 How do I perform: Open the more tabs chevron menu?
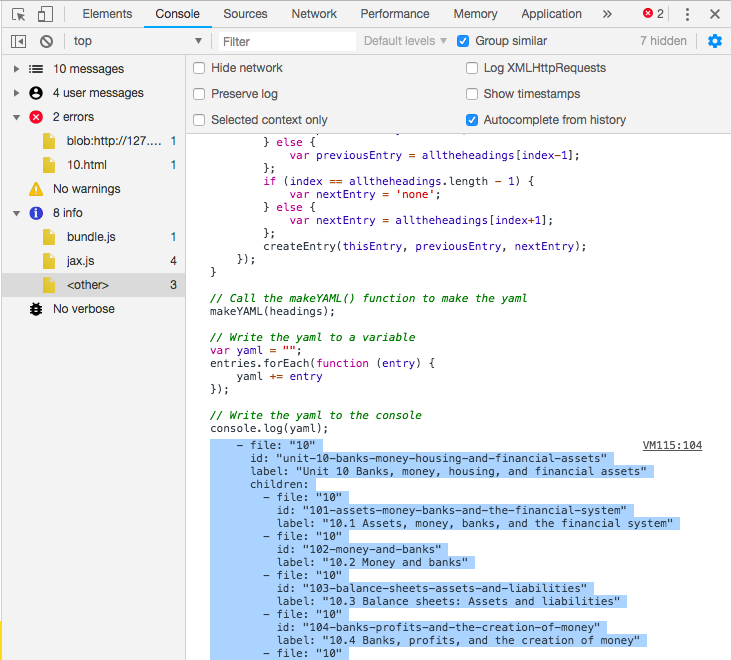point(607,14)
